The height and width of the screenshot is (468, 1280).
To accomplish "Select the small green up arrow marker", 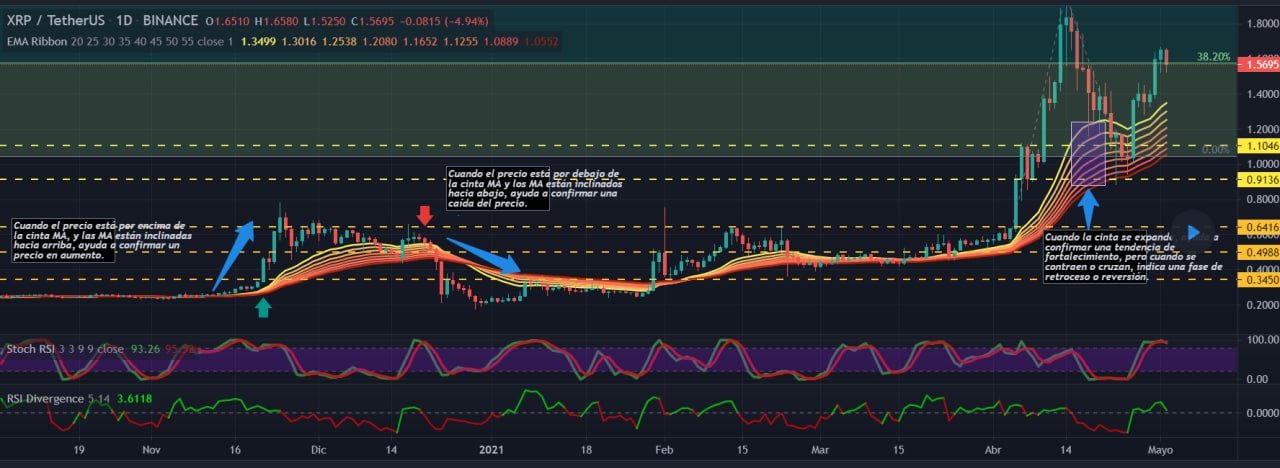I will point(263,308).
